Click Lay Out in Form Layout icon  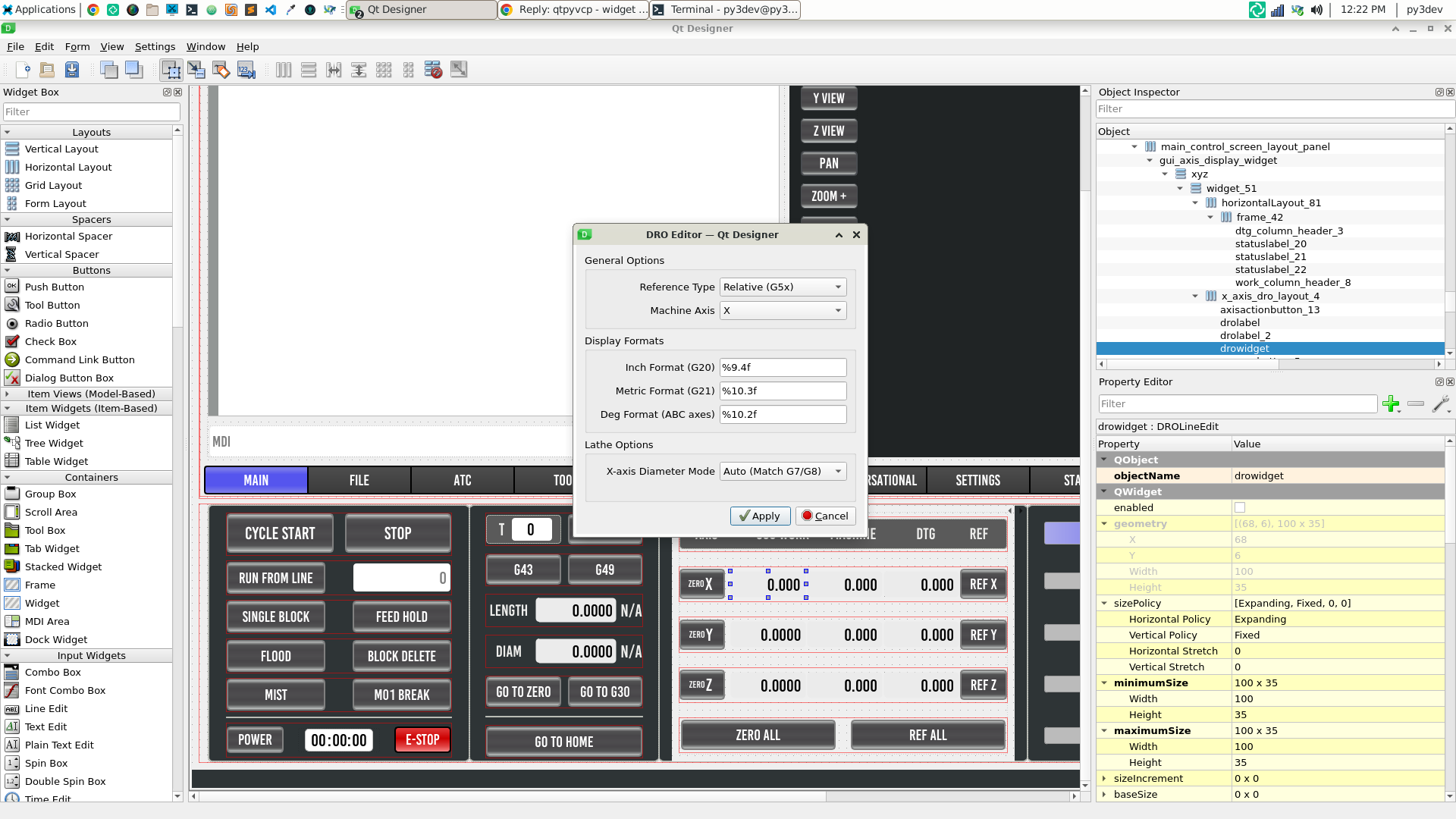(409, 70)
